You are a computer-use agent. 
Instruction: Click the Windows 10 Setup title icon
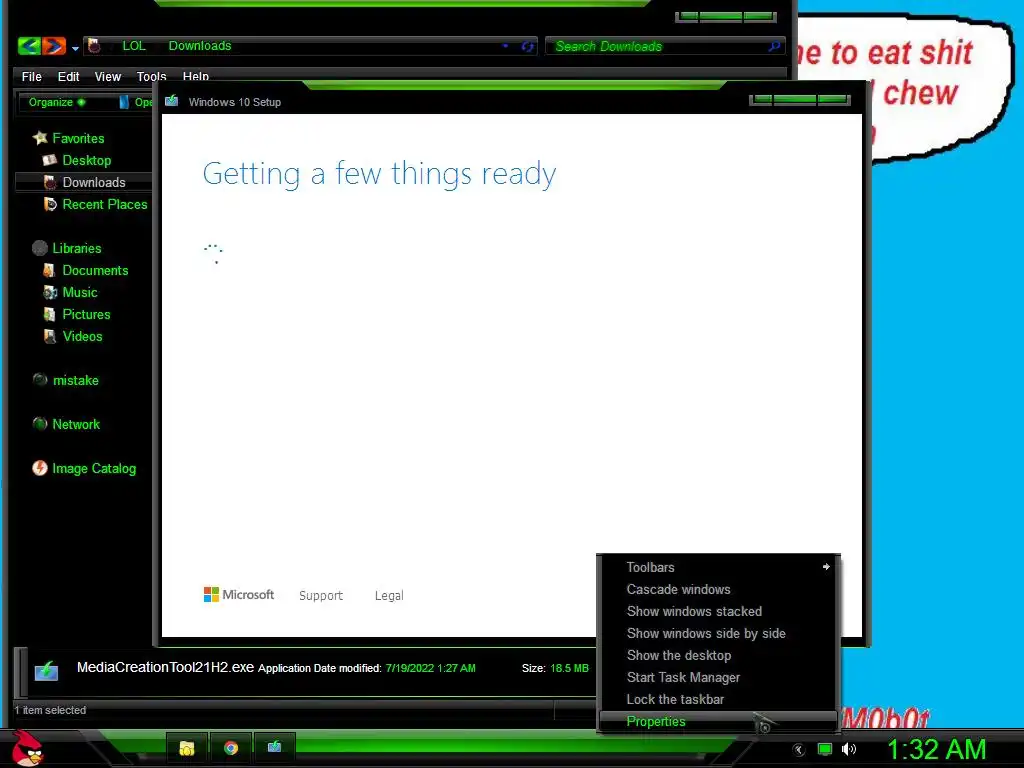pyautogui.click(x=172, y=101)
